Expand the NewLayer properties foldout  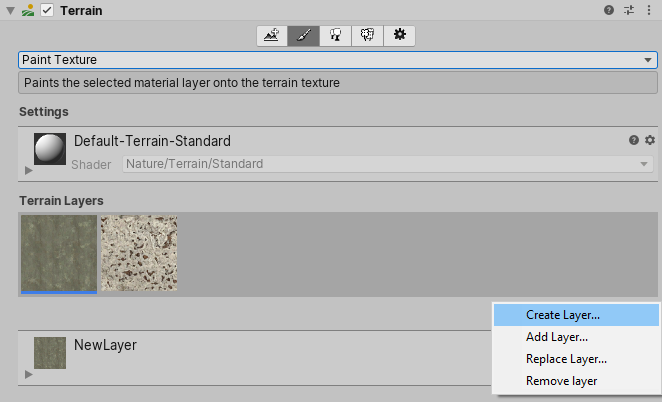tap(28, 373)
